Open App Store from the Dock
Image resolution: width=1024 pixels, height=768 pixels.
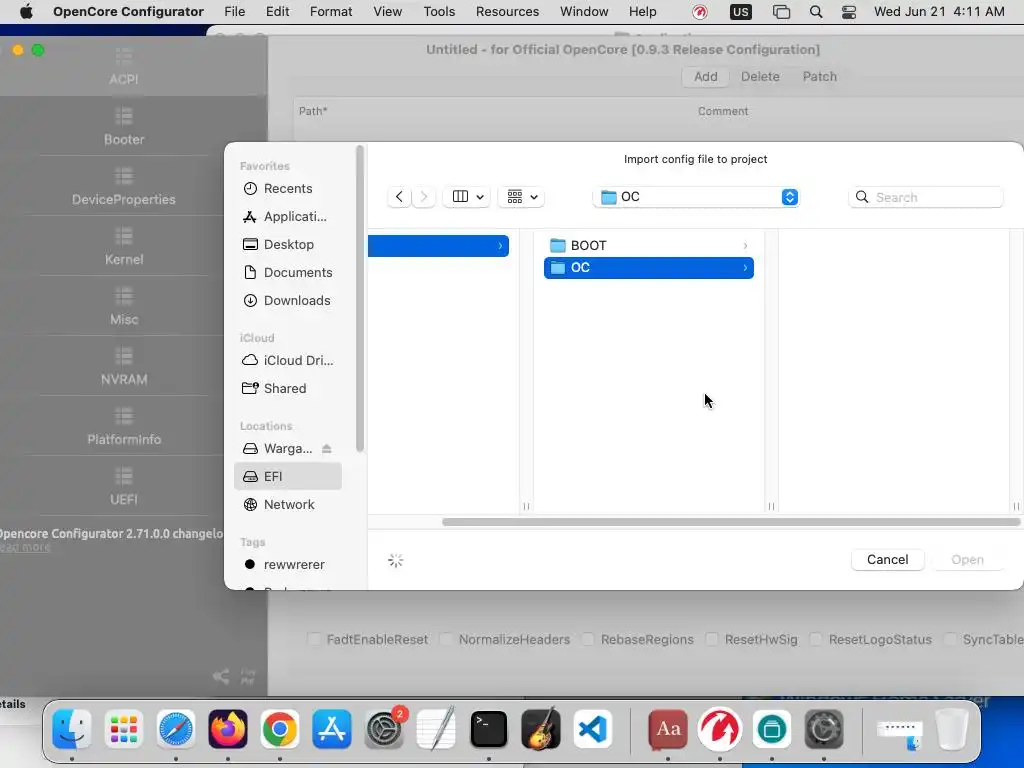(x=332, y=729)
